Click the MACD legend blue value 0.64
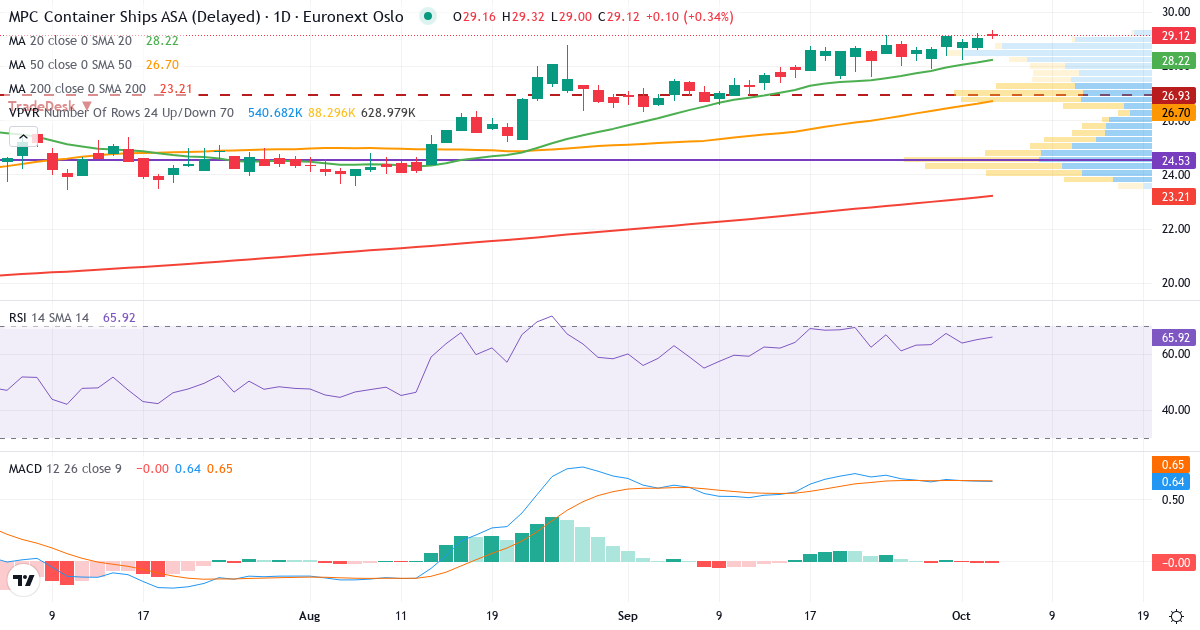The width and height of the screenshot is (1200, 630). (x=187, y=468)
